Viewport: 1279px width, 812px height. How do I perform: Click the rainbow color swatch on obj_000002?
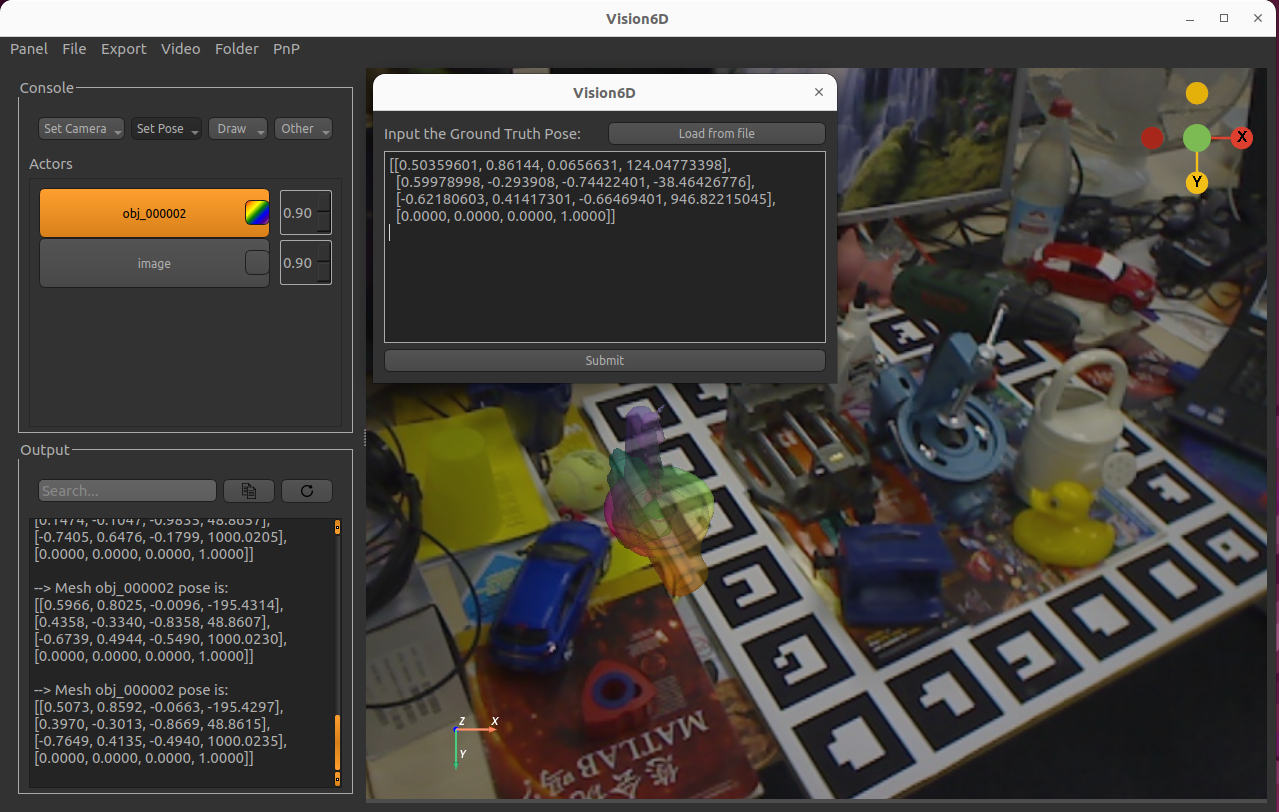tap(256, 212)
